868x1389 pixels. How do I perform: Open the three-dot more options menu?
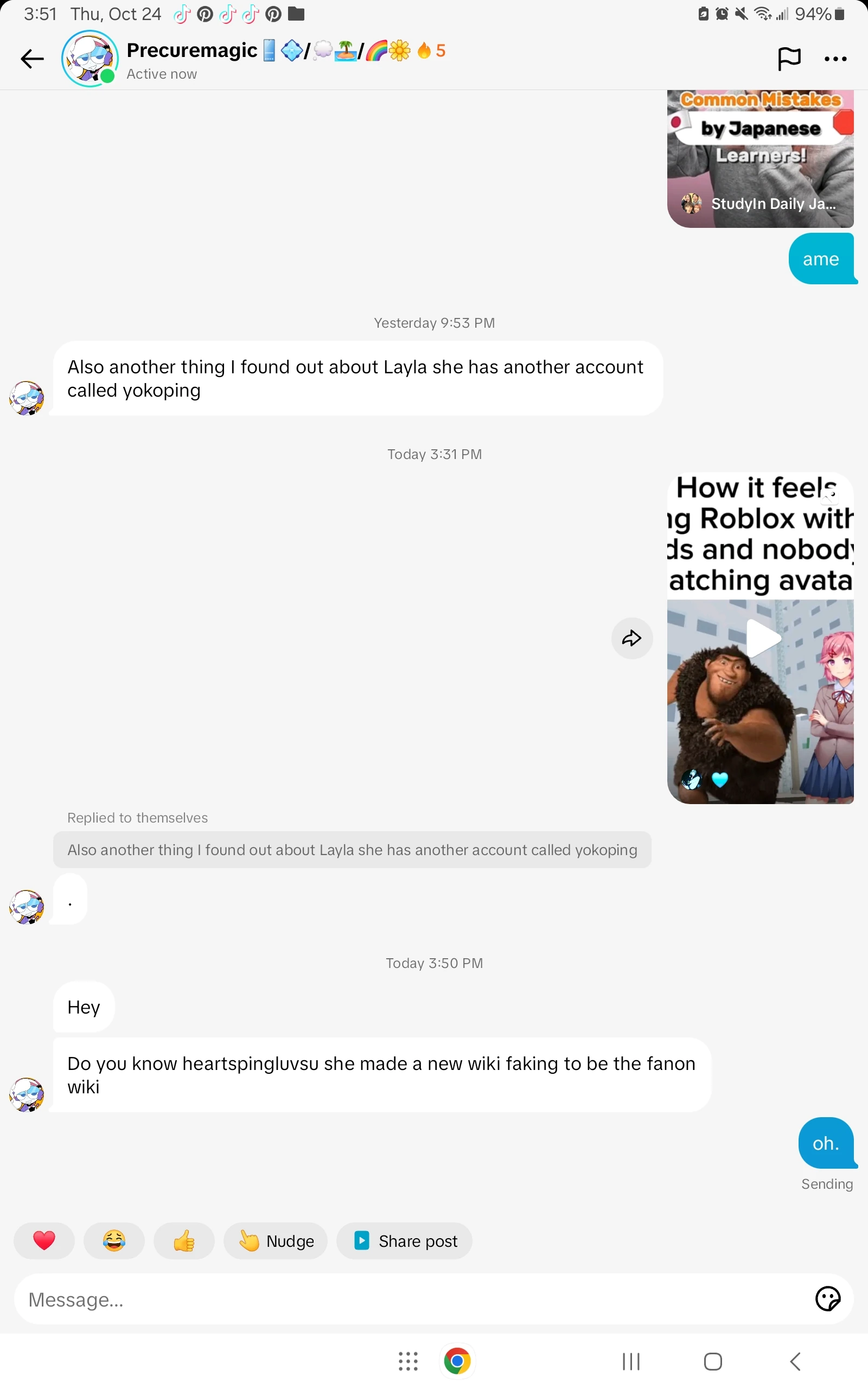[835, 59]
